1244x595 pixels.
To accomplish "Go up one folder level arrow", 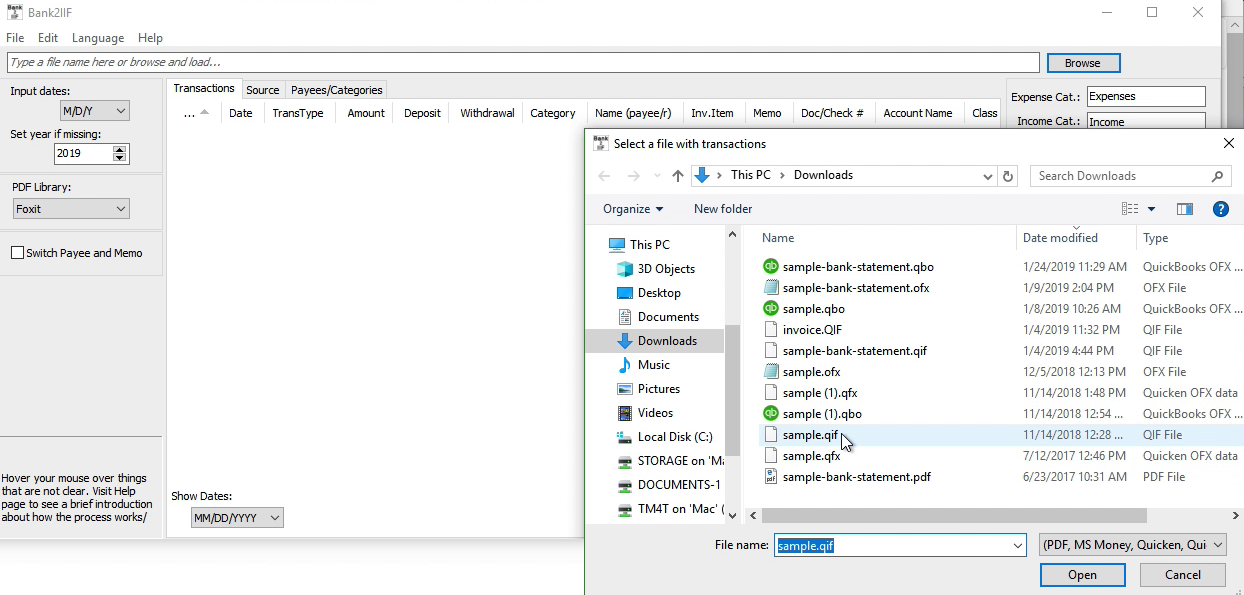I will coord(678,176).
